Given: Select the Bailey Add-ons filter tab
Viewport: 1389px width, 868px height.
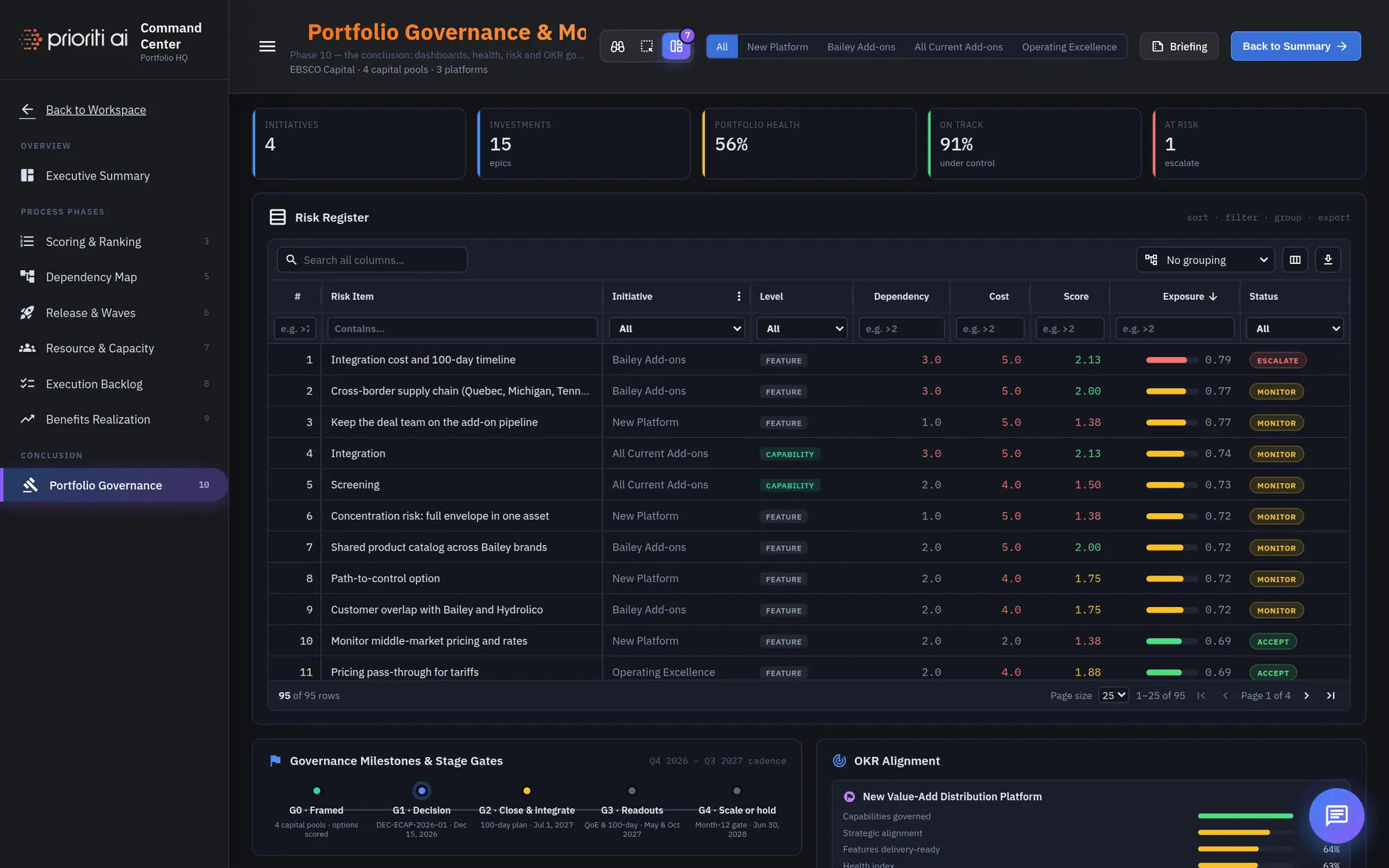Looking at the screenshot, I should [x=861, y=47].
